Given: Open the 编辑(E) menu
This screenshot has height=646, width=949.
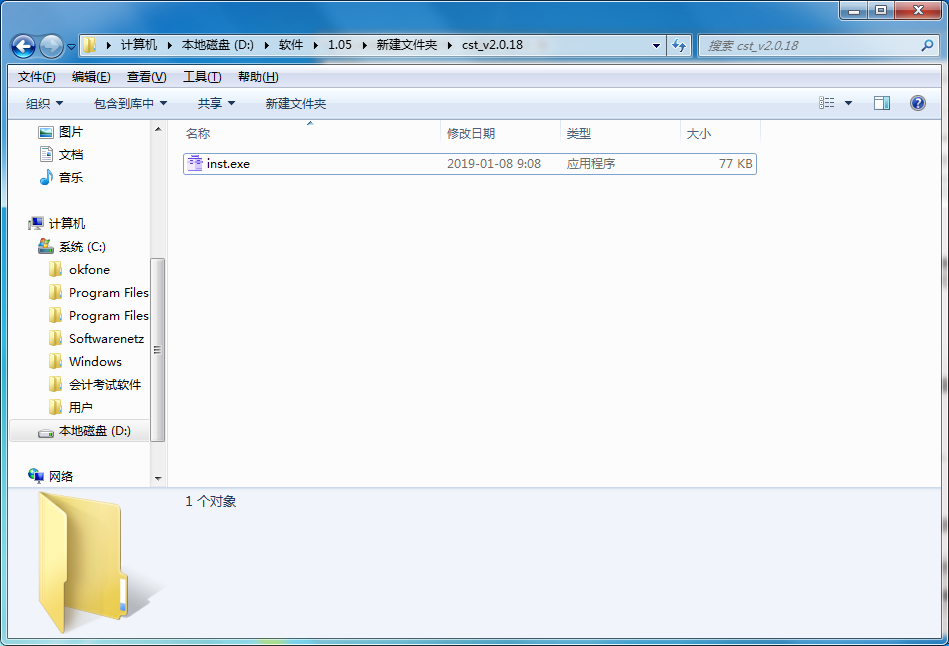Looking at the screenshot, I should (x=91, y=77).
